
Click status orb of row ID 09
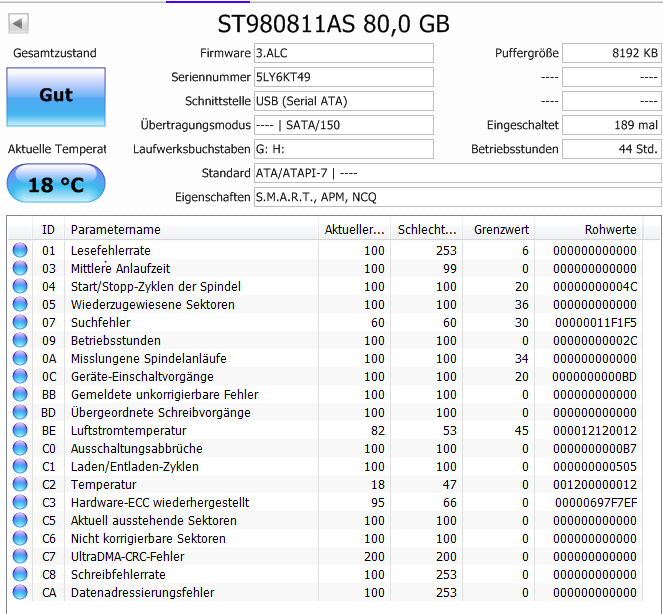[x=20, y=340]
